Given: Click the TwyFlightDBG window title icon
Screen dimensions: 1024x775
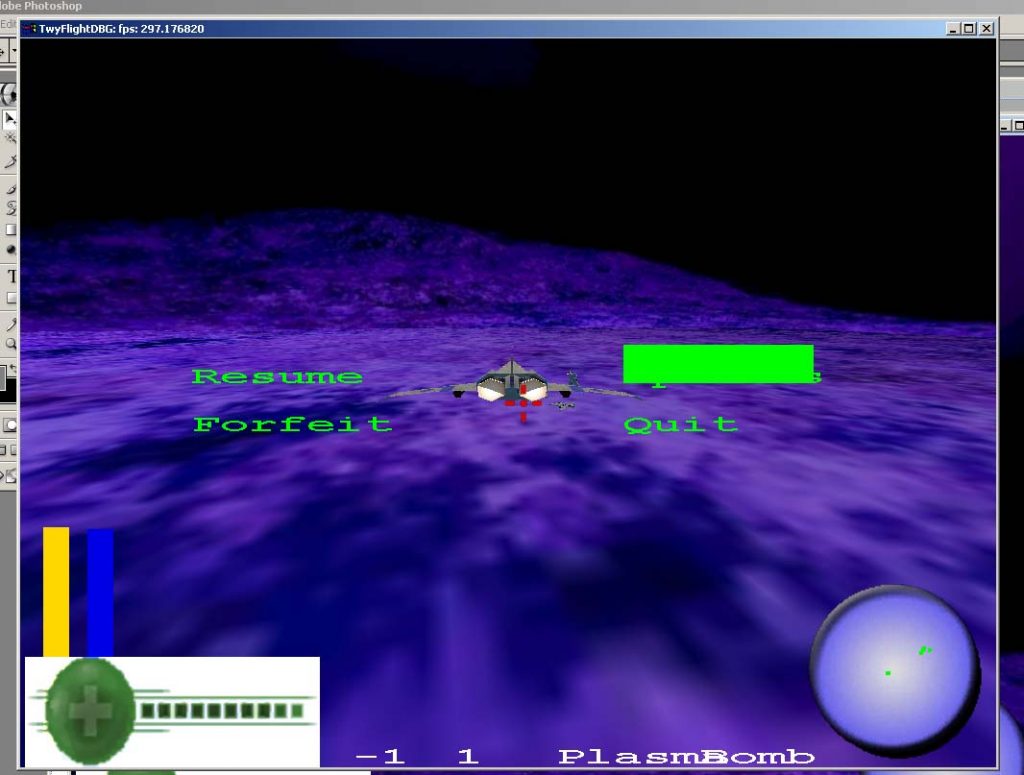Looking at the screenshot, I should tap(29, 29).
